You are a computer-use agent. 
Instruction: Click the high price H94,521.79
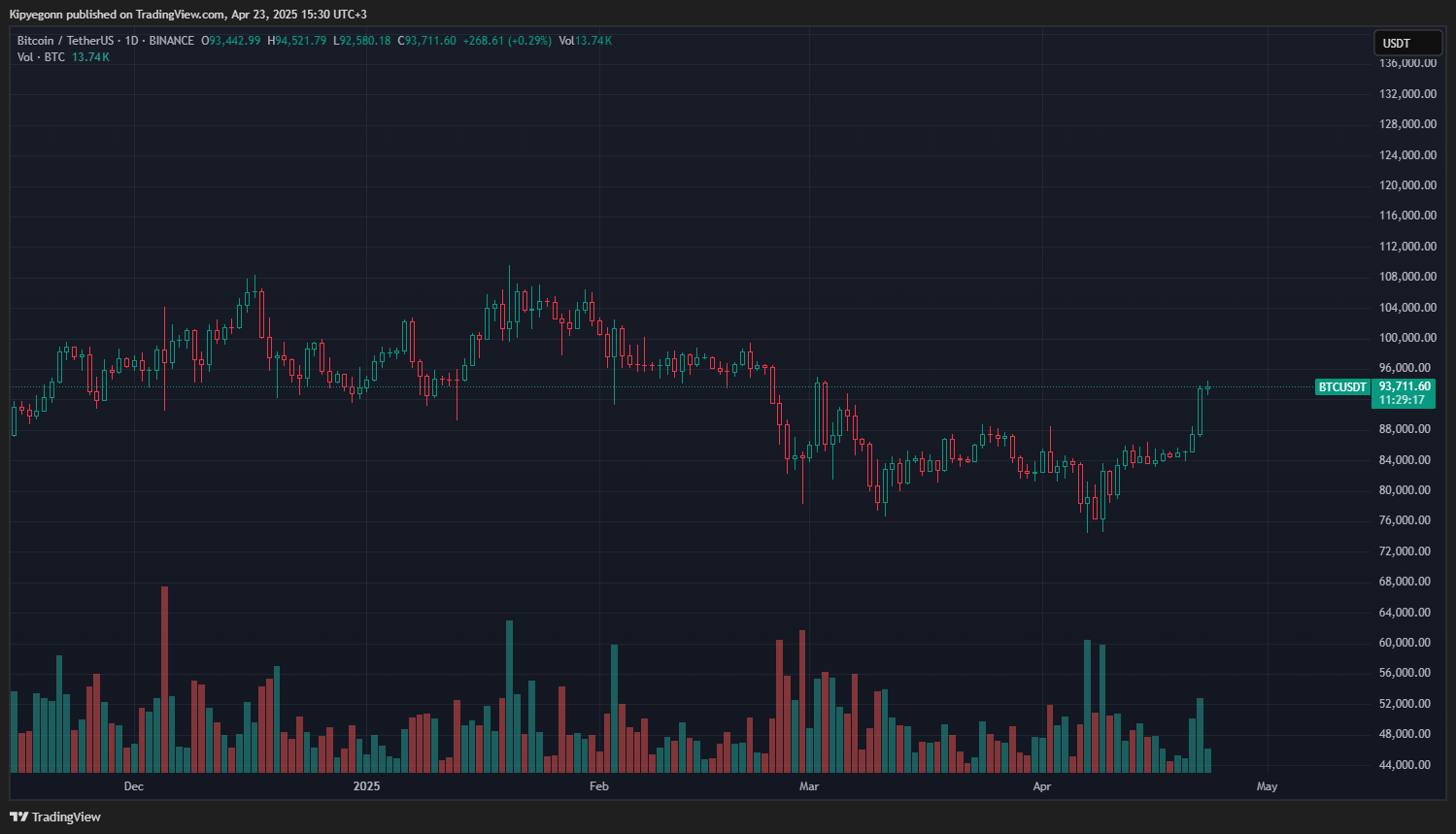pos(297,41)
